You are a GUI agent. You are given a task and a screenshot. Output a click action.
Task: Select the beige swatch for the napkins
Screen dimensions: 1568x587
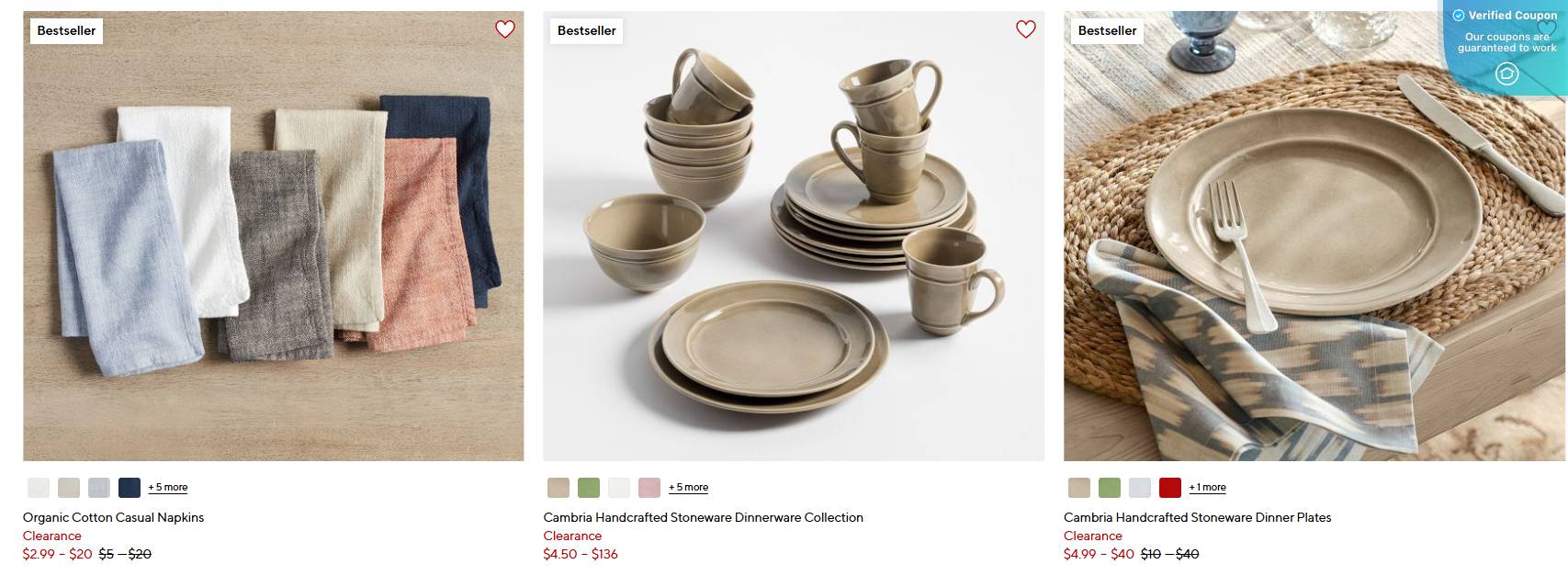coord(66,487)
